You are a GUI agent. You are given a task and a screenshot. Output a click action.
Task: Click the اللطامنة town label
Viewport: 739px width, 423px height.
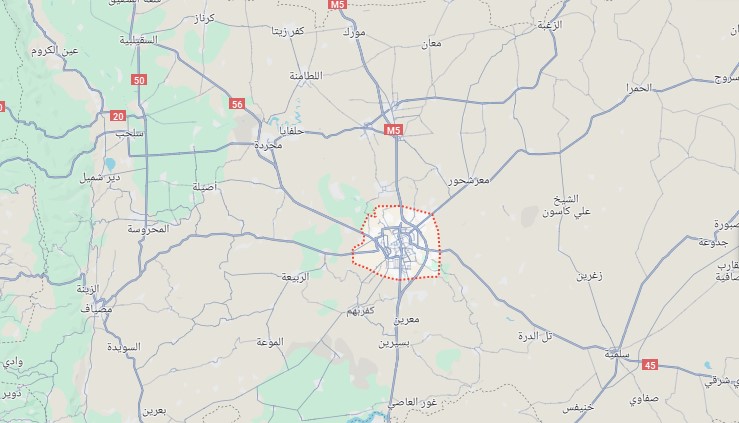pos(306,76)
